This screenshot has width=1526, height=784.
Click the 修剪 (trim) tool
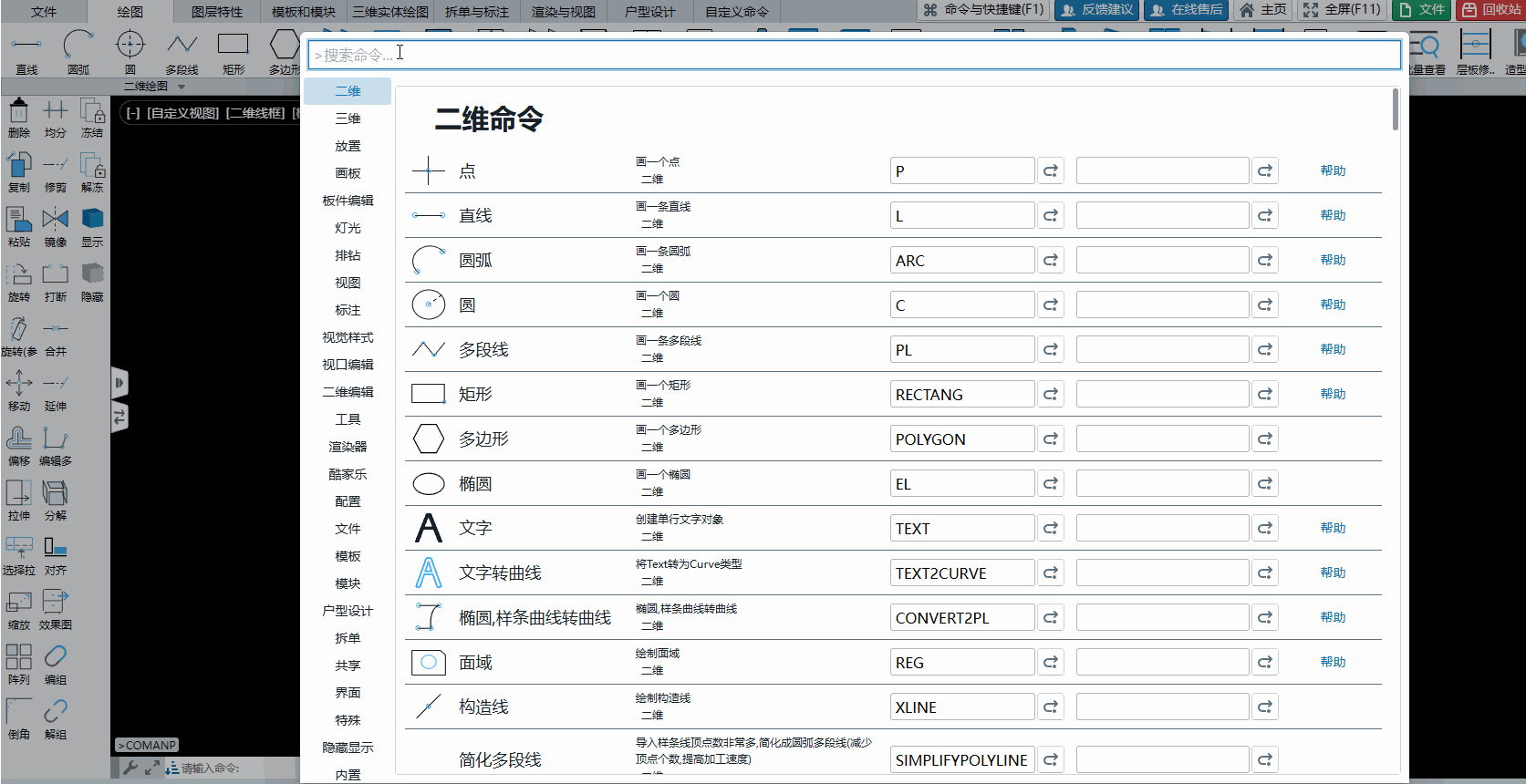[x=55, y=170]
